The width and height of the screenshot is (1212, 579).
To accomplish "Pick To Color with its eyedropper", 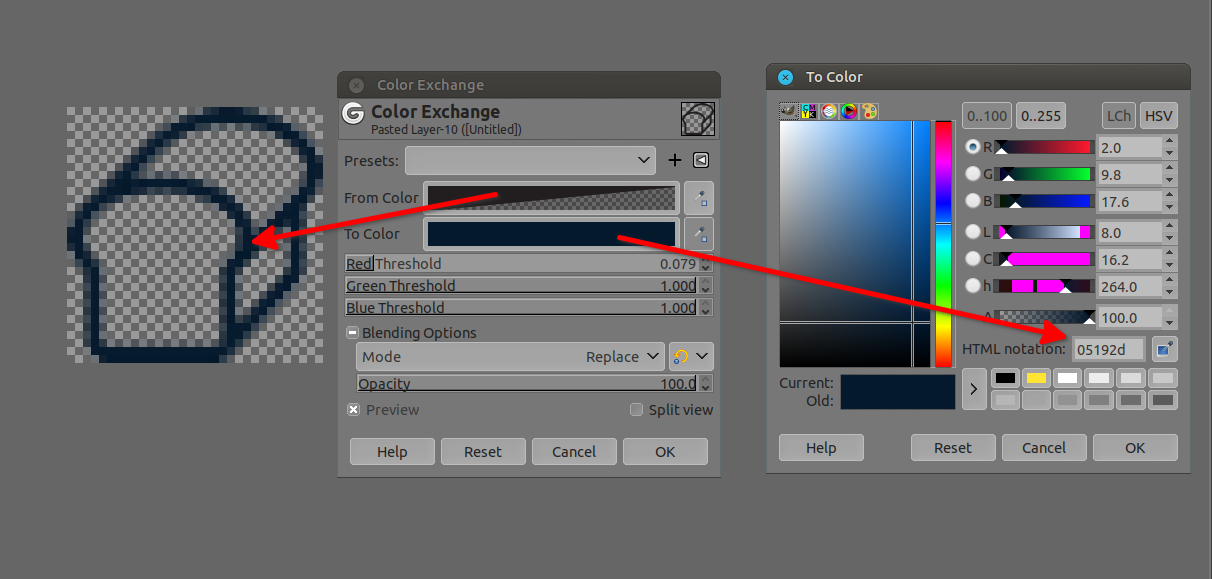I will pos(699,234).
